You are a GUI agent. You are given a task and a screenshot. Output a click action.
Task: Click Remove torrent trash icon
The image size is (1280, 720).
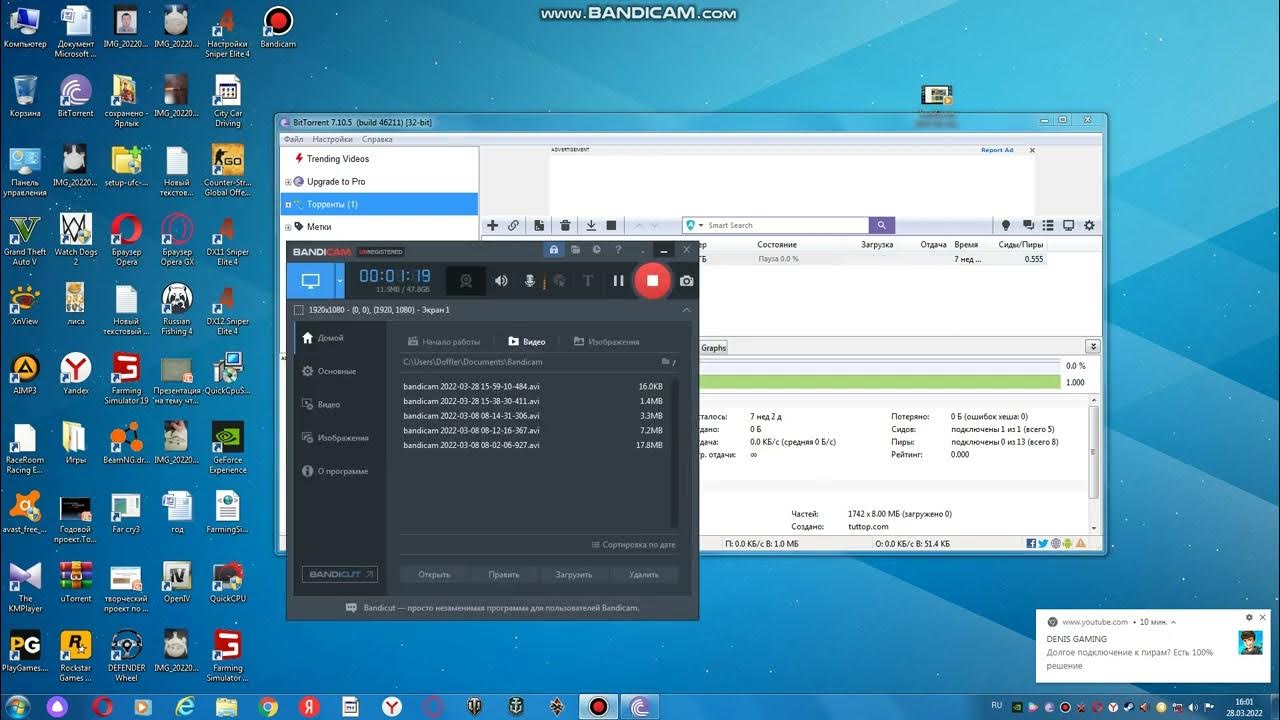pyautogui.click(x=565, y=226)
